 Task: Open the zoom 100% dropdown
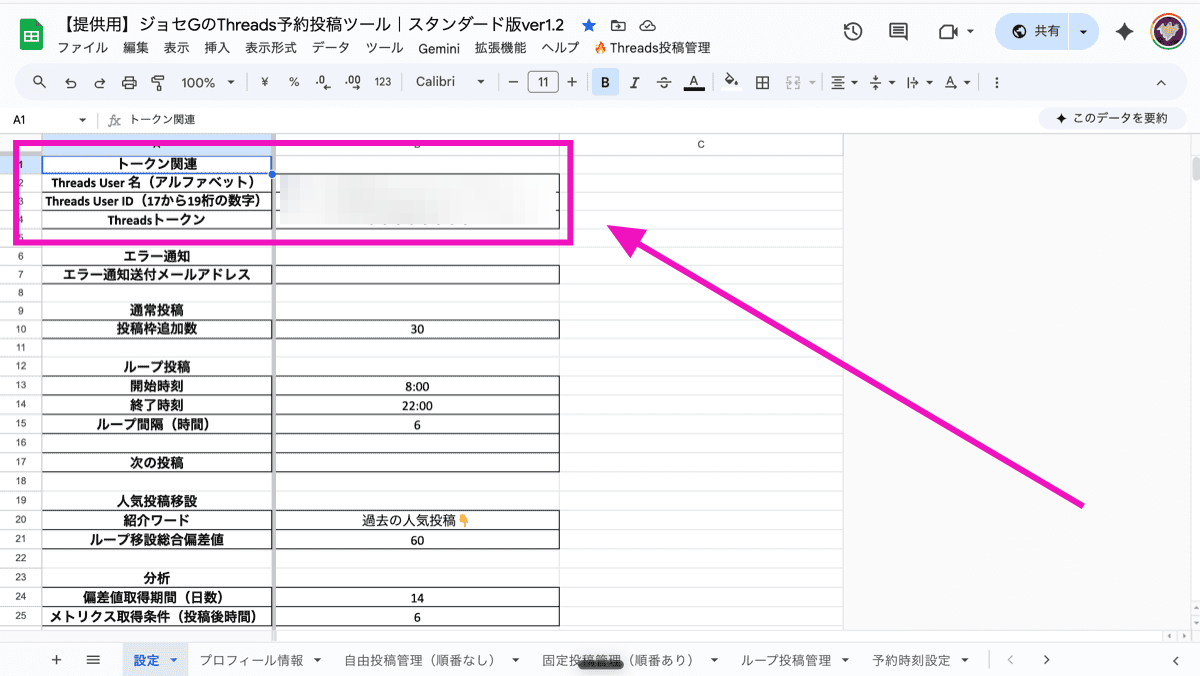pos(208,82)
